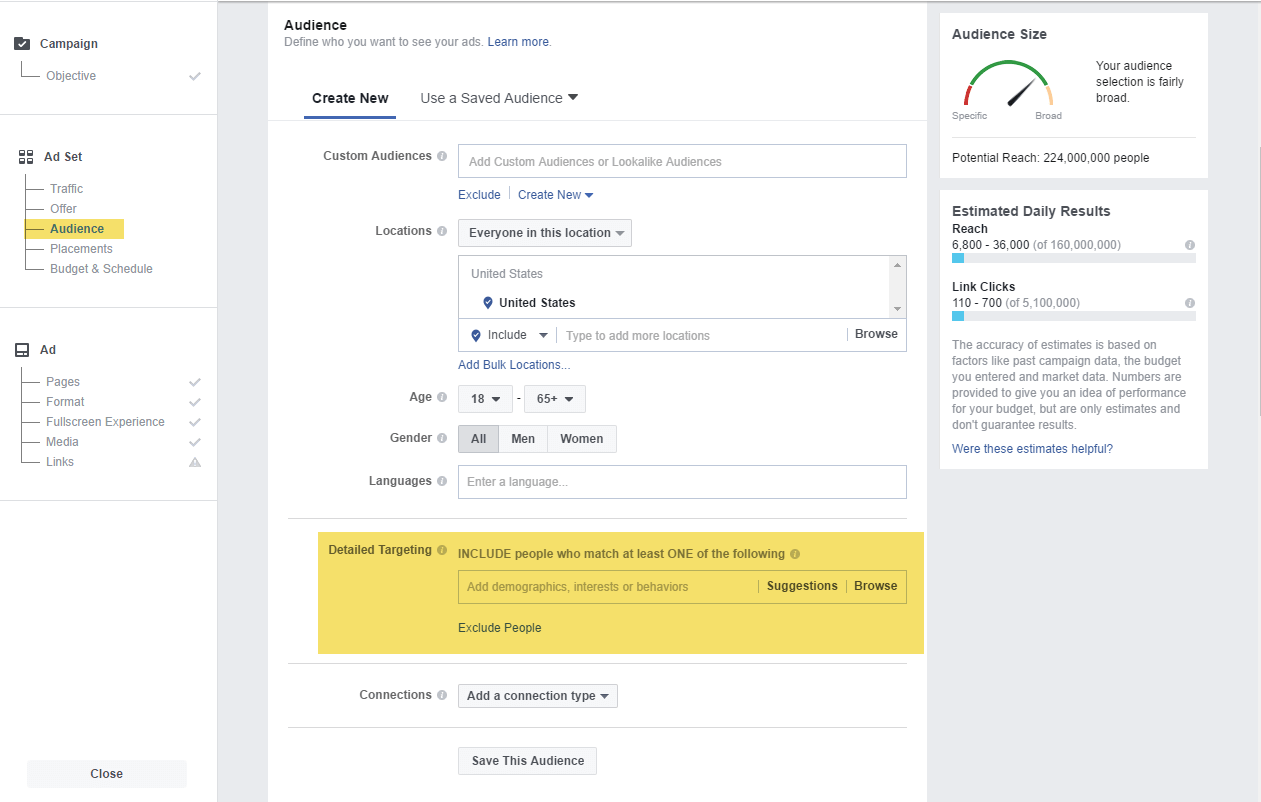Select the Create New tab

coord(350,97)
